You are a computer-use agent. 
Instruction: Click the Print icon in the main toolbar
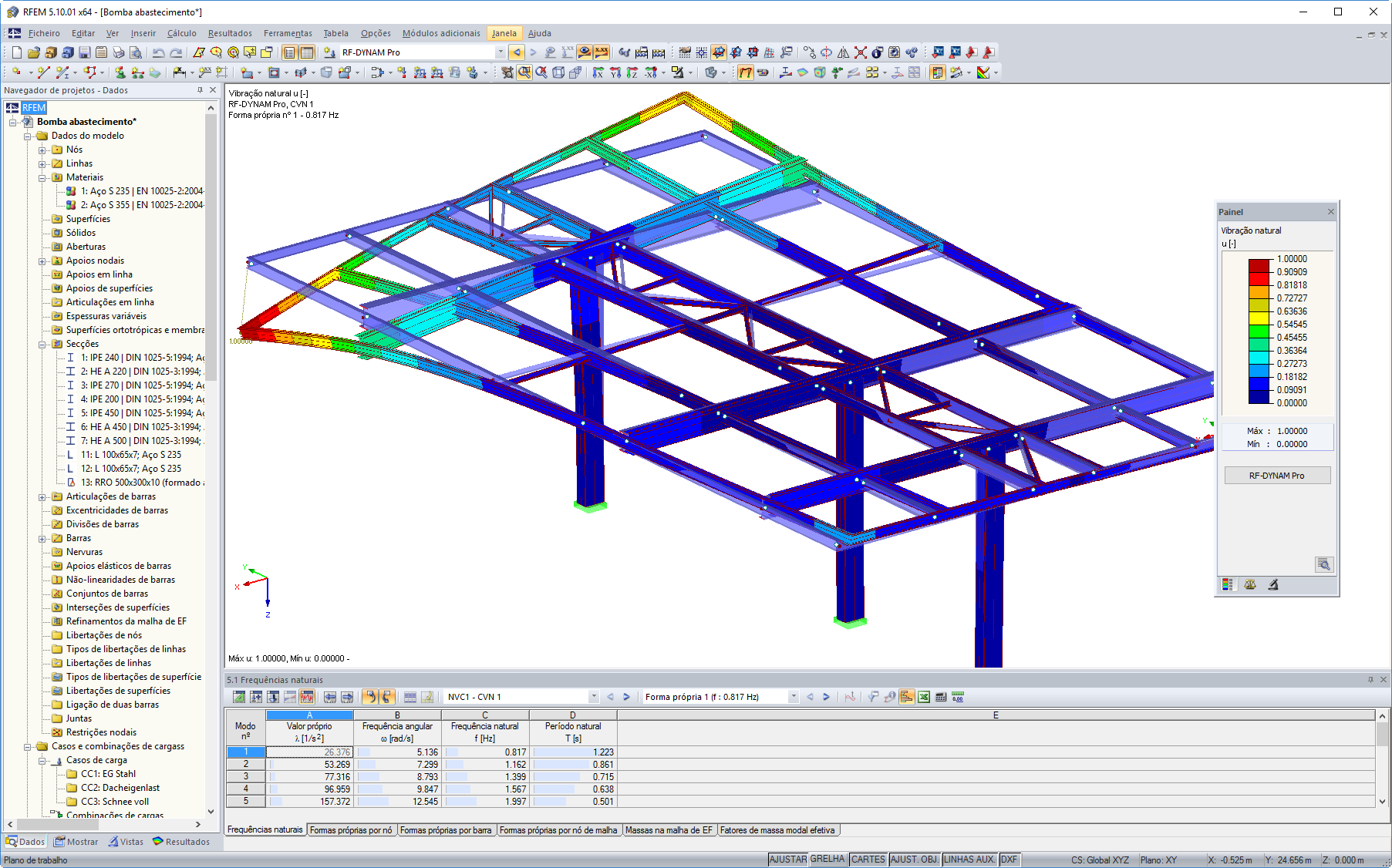(118, 52)
